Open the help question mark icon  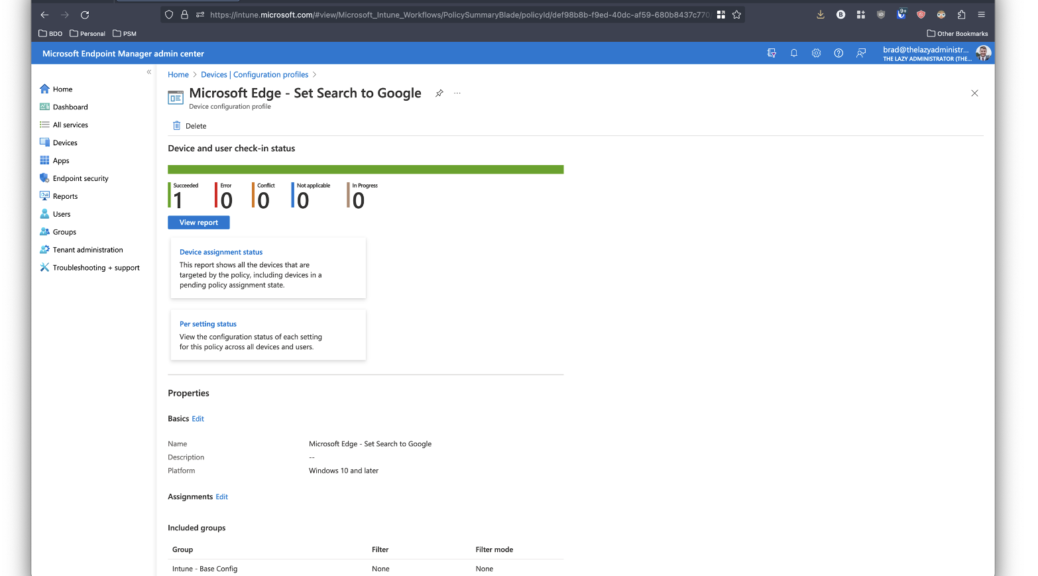pyautogui.click(x=838, y=53)
